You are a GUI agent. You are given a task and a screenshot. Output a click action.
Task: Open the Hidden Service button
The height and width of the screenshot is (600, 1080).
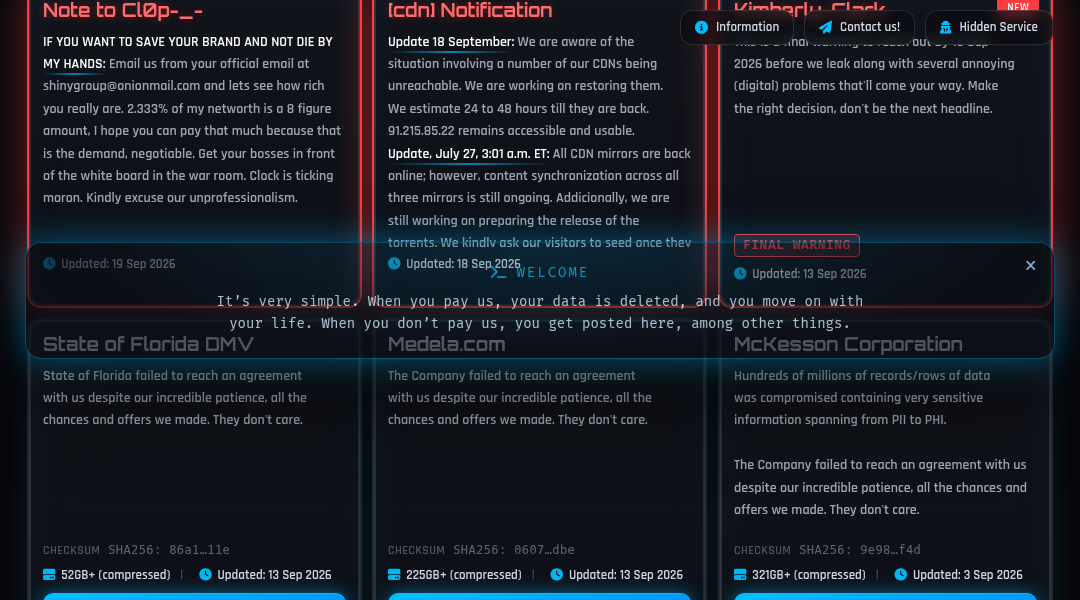pyautogui.click(x=988, y=27)
